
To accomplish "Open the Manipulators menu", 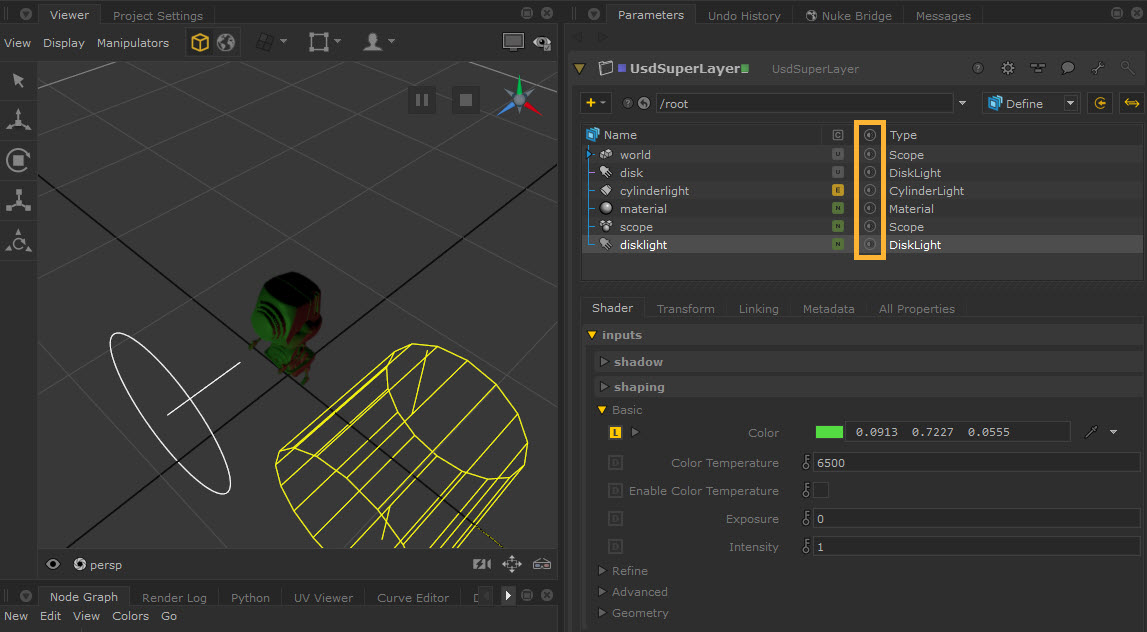I will 133,43.
